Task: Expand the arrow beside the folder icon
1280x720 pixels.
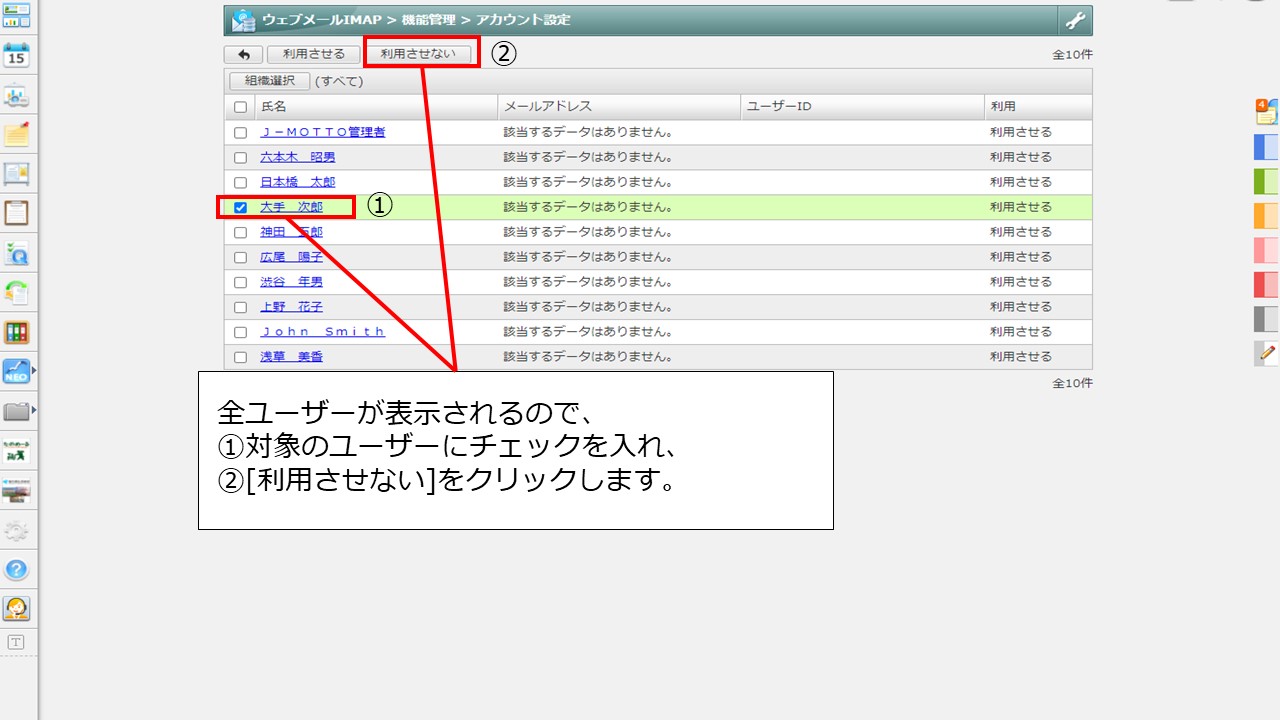Action: [x=34, y=410]
